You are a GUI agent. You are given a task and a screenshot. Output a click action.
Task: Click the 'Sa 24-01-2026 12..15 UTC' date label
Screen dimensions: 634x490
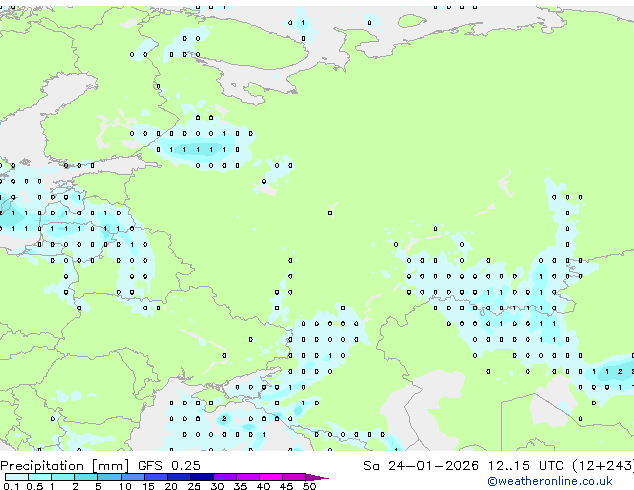coord(463,466)
